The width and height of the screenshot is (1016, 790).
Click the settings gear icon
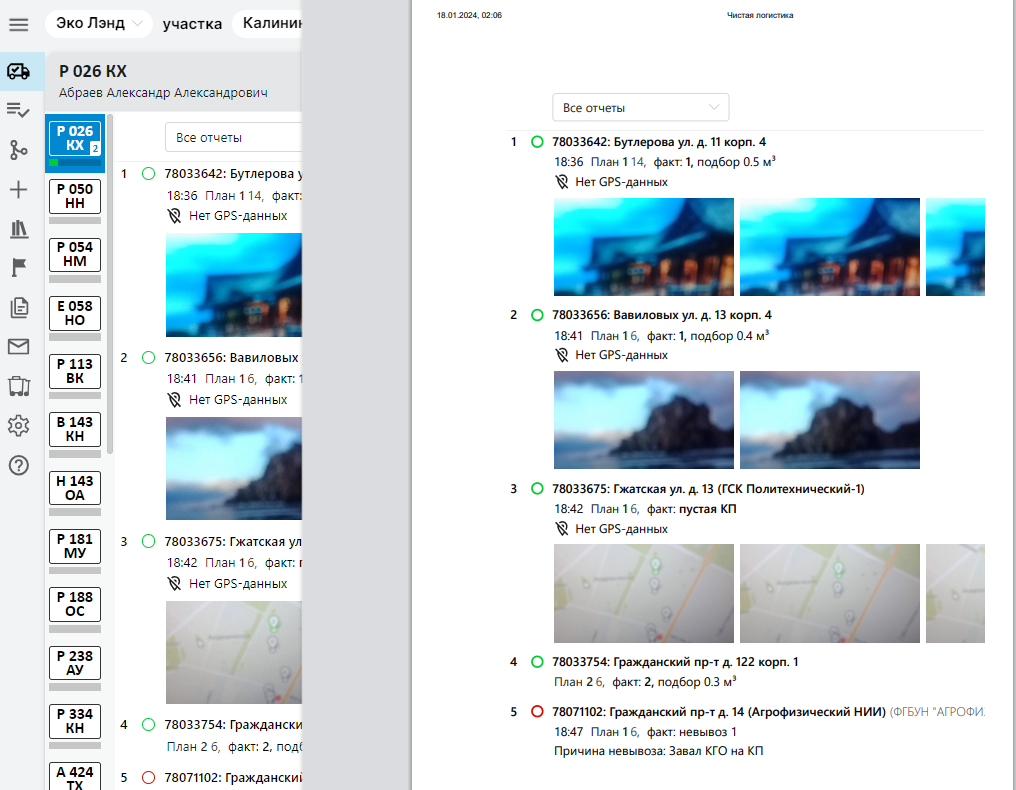coord(18,426)
